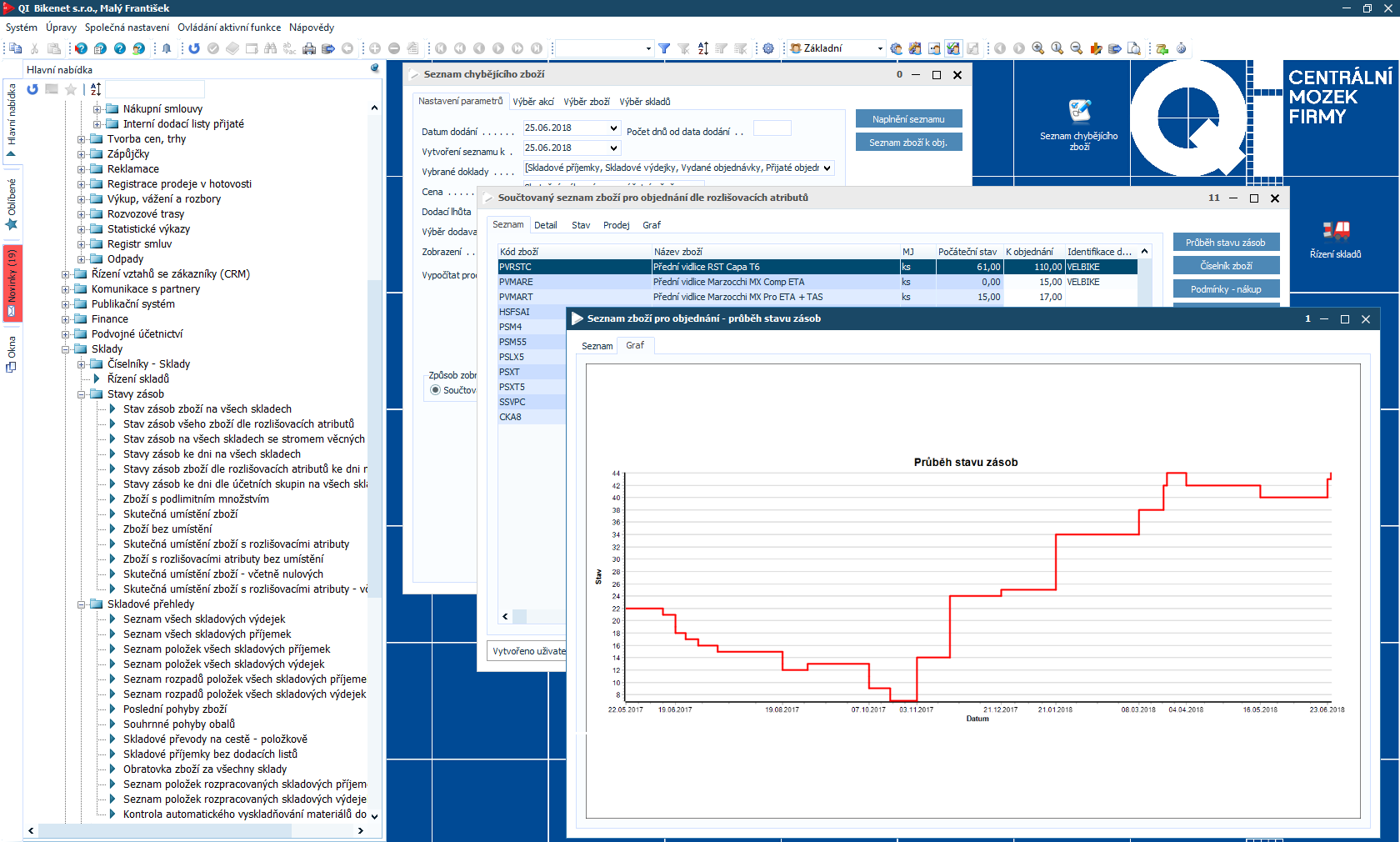Click the blue filter funnel toolbar icon

(x=664, y=48)
